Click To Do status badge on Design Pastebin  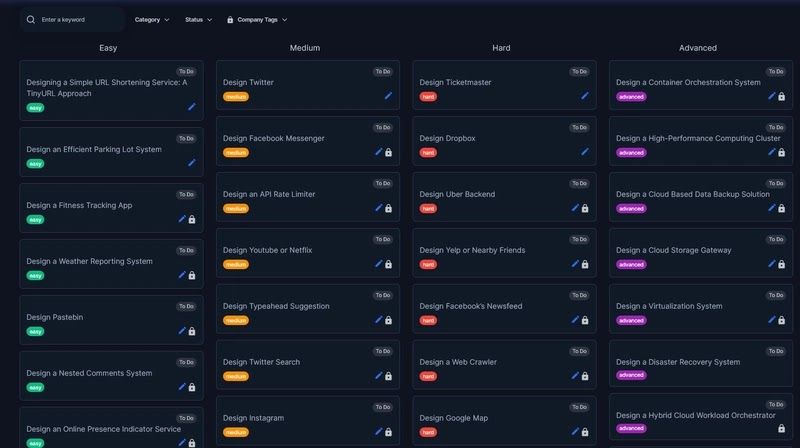click(186, 306)
